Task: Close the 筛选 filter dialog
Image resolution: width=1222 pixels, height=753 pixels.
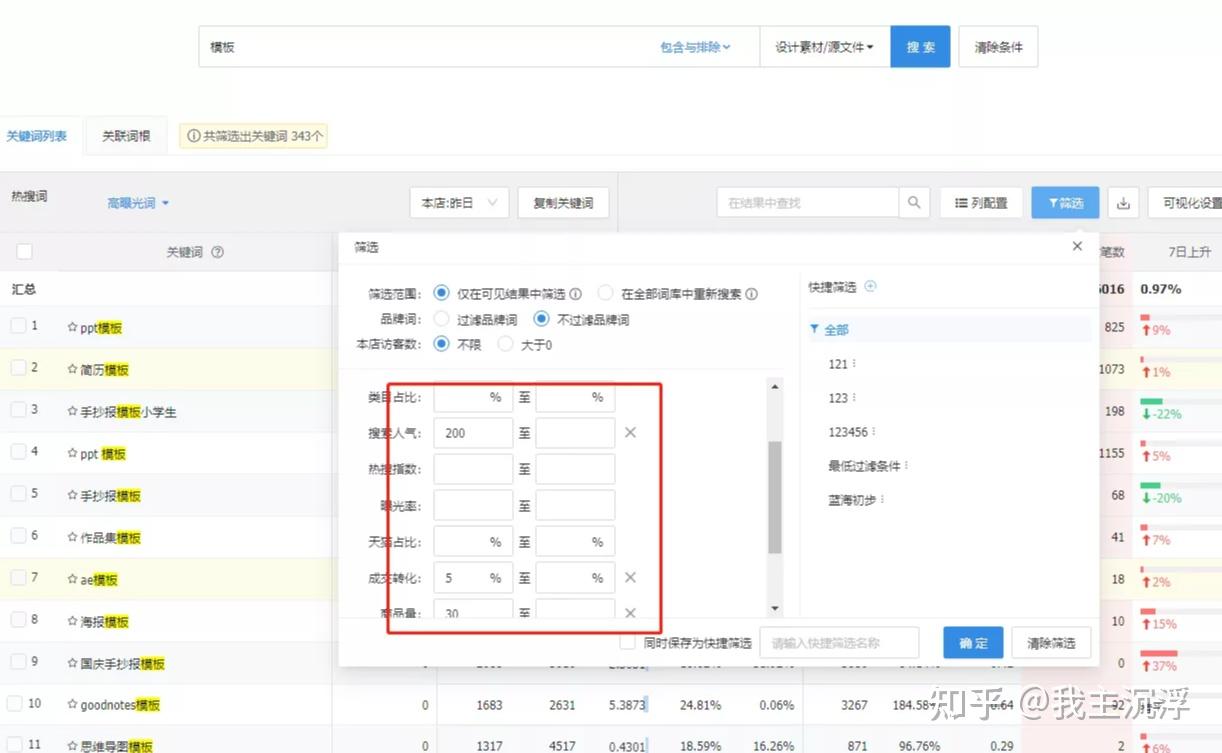Action: pos(1077,246)
